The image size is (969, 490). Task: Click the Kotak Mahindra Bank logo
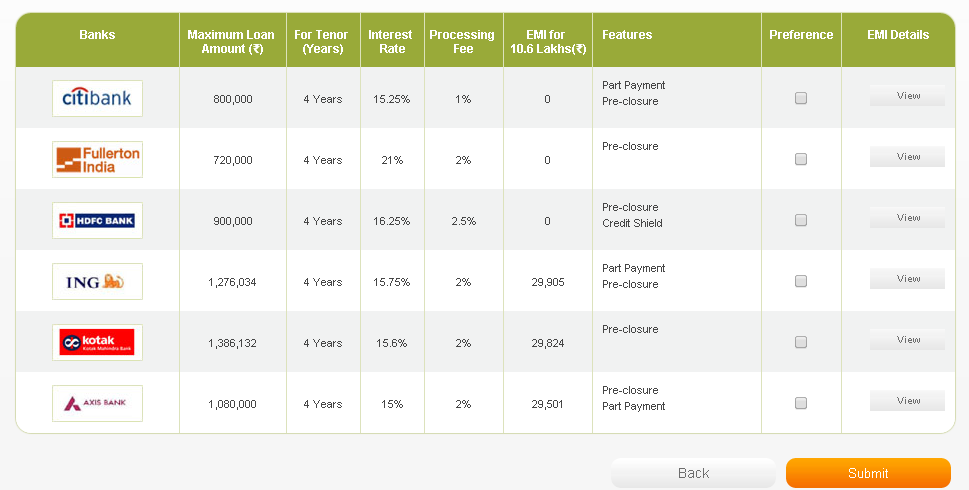[97, 342]
